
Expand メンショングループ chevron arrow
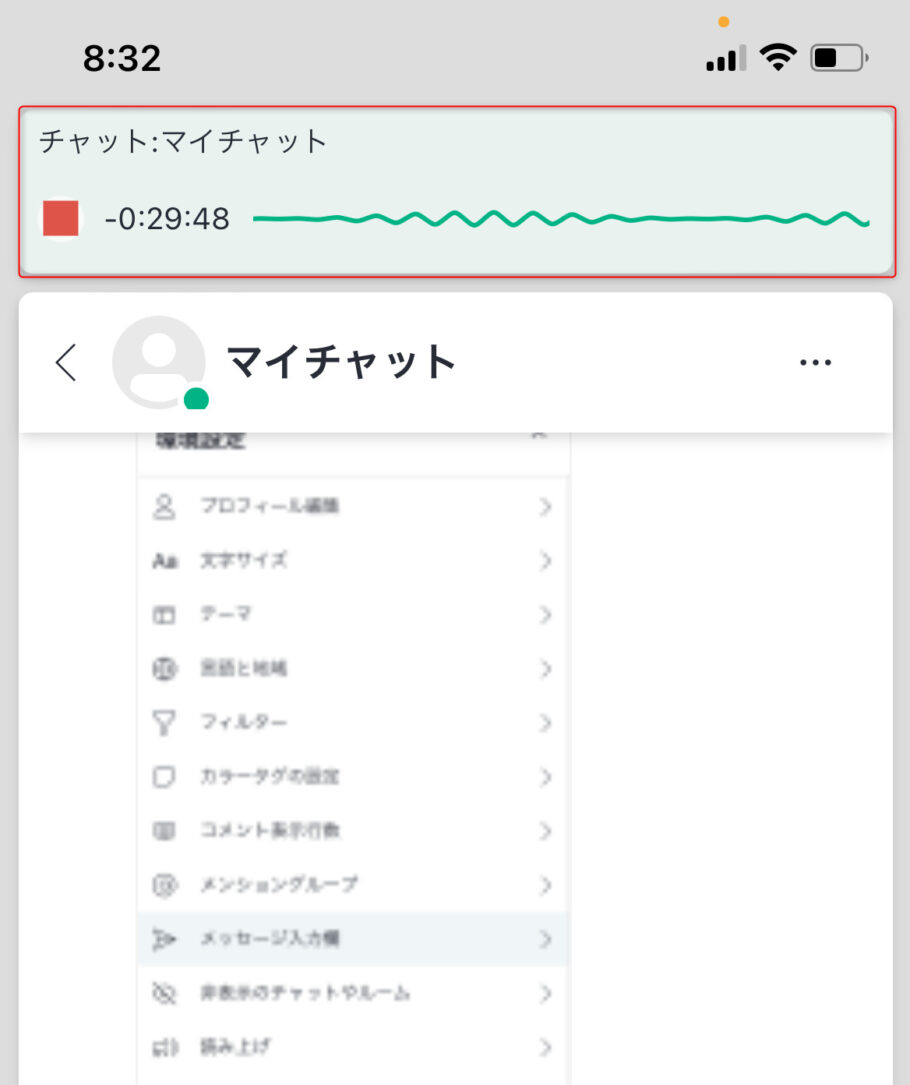pyautogui.click(x=545, y=885)
